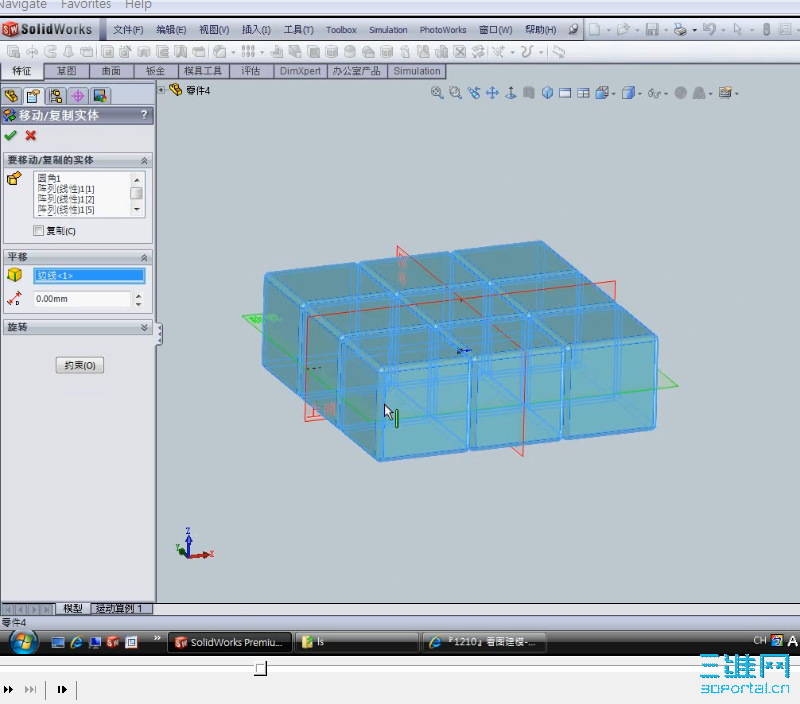This screenshot has height=704, width=800.
Task: Cancel with the red X icon
Action: (x=31, y=136)
